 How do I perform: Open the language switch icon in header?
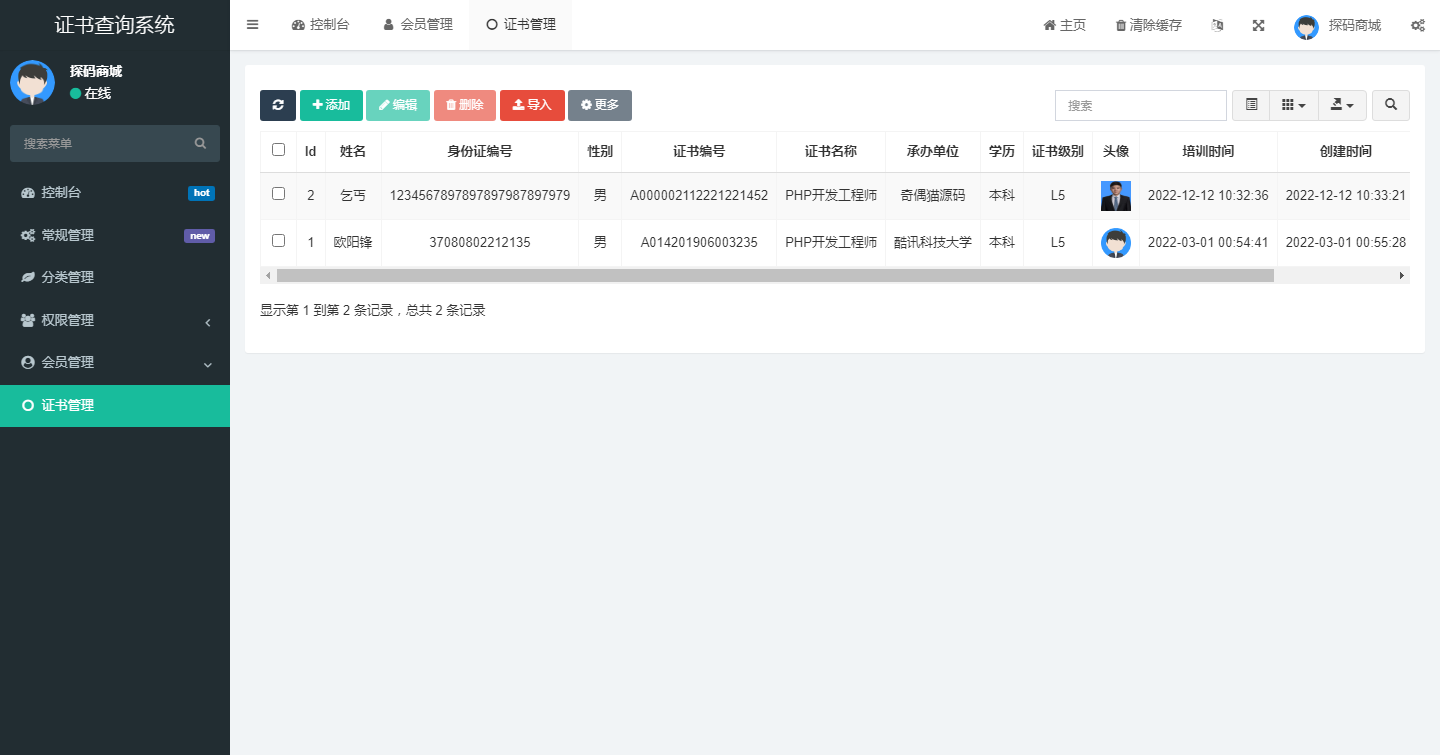pyautogui.click(x=1217, y=25)
